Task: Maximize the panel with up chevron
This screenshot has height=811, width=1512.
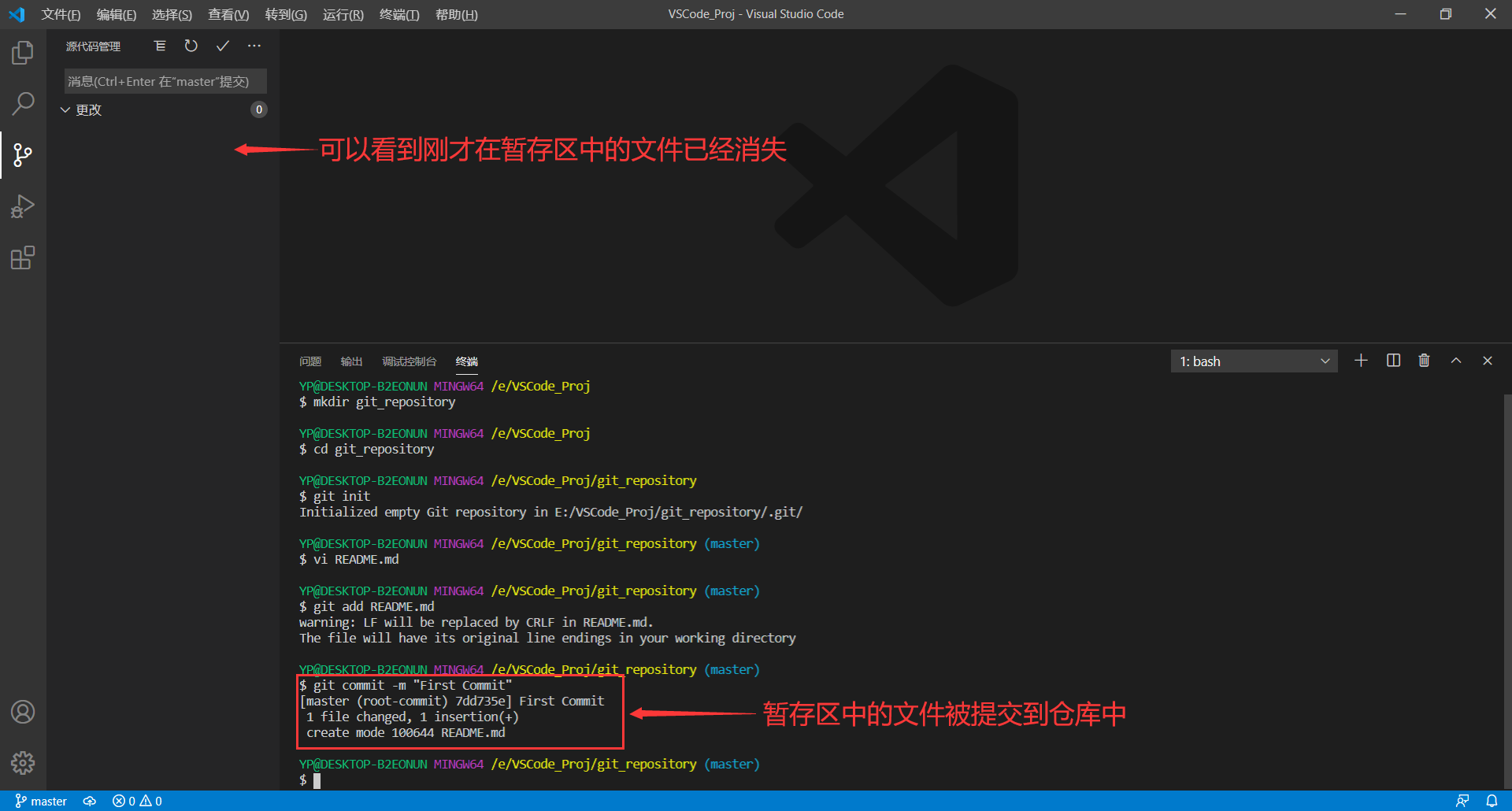Action: click(1456, 361)
